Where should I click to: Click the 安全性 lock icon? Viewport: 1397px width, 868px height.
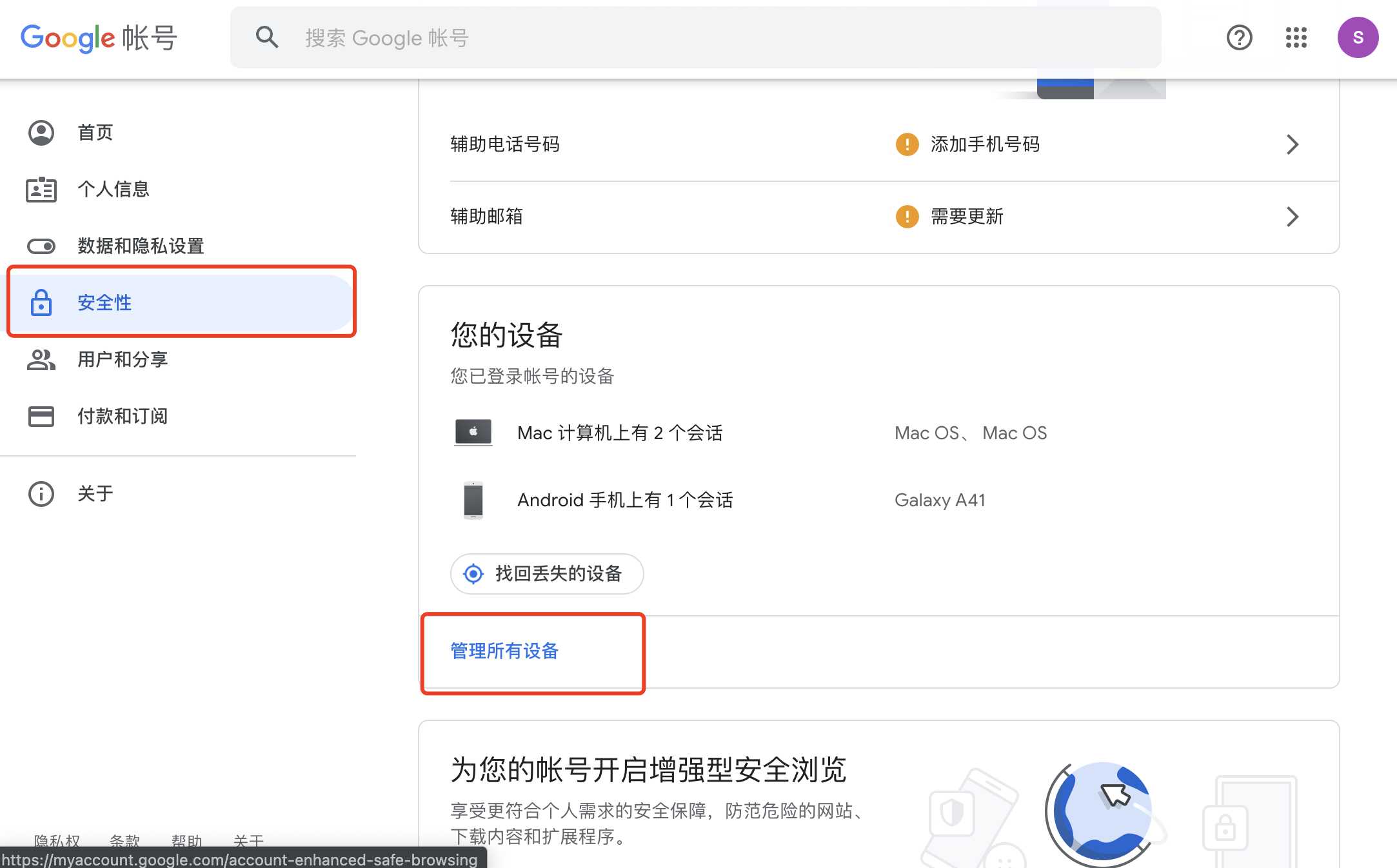coord(41,302)
